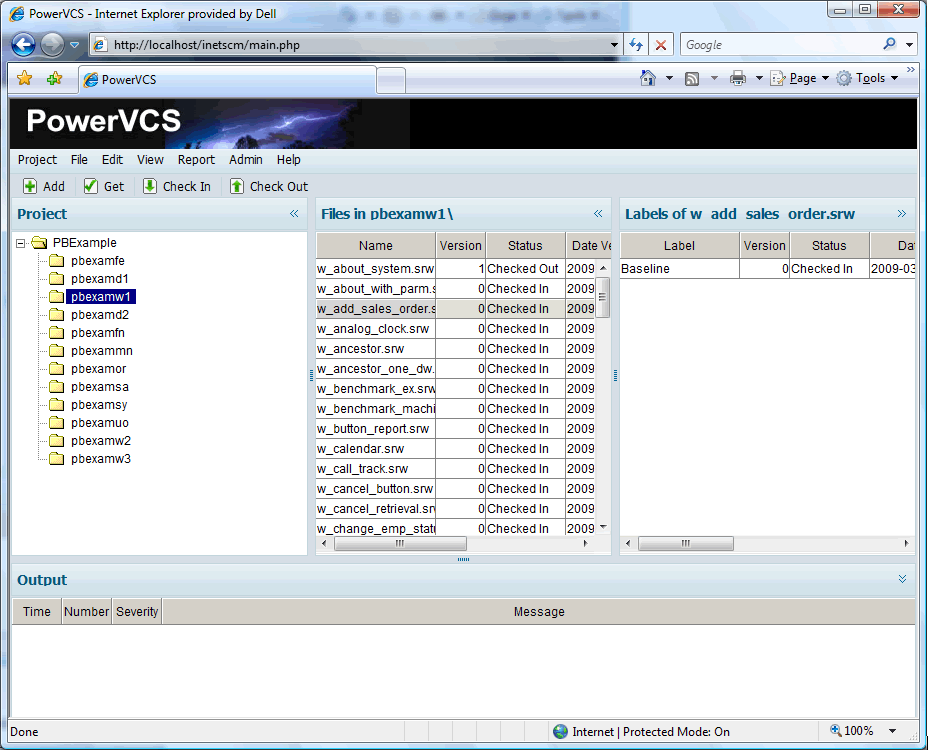This screenshot has height=750, width=928.
Task: Select the w_about_system.srw file row
Action: coord(456,269)
